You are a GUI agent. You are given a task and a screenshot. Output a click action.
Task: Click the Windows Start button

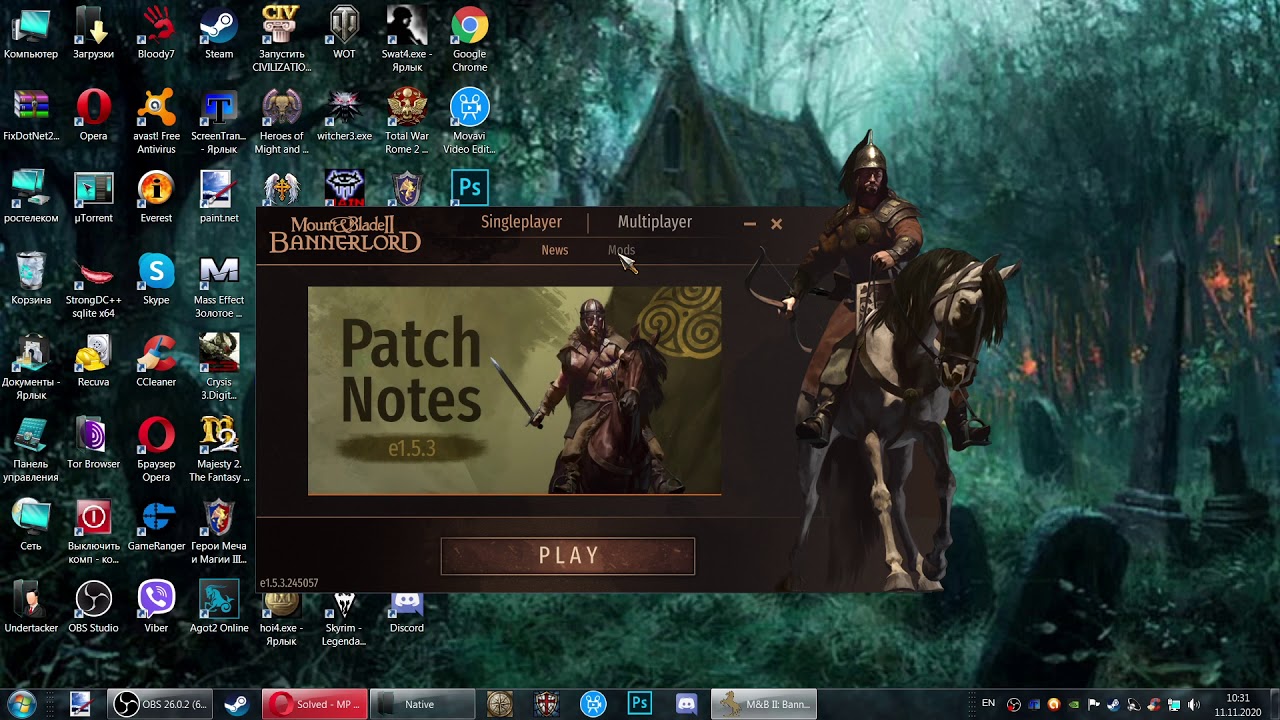click(22, 704)
